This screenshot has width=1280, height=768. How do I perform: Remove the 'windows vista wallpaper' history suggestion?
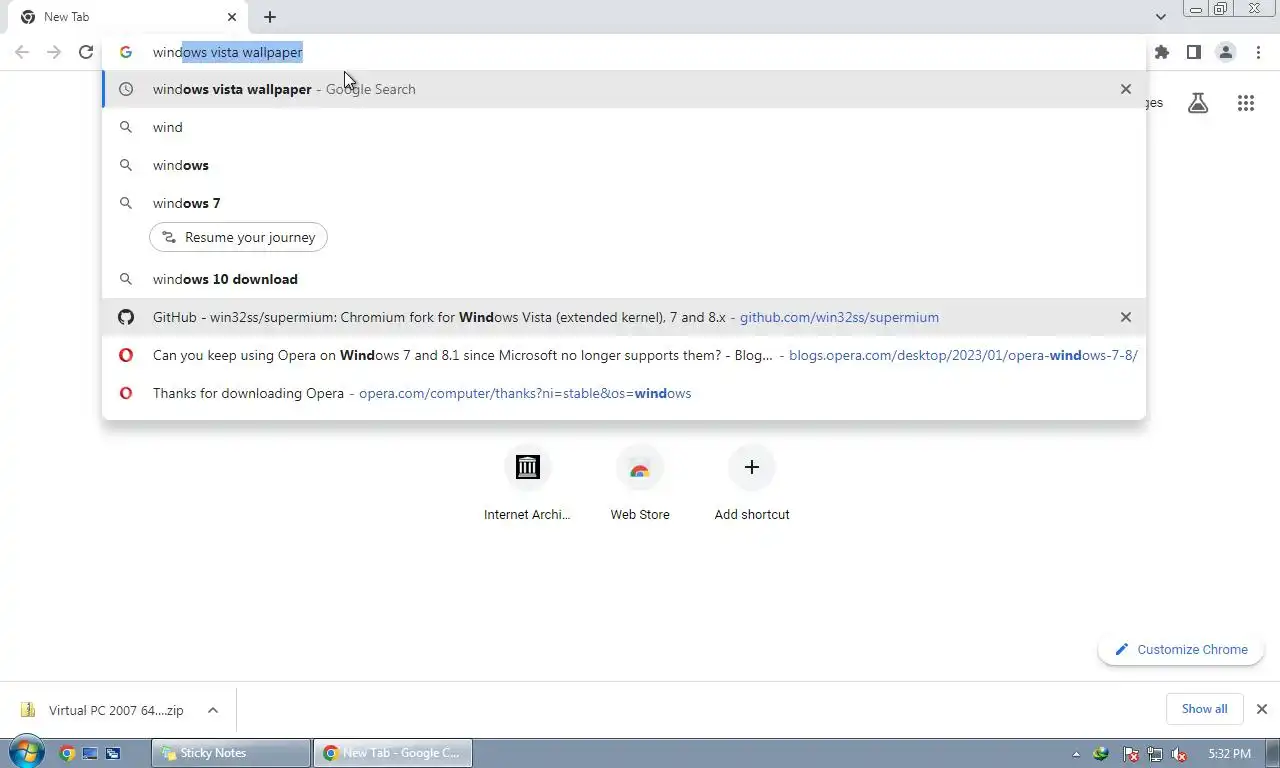click(x=1126, y=89)
